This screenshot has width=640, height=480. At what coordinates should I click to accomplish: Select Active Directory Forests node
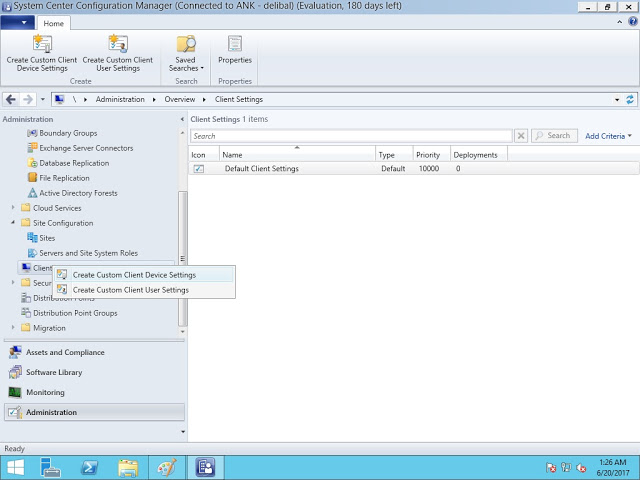point(78,193)
